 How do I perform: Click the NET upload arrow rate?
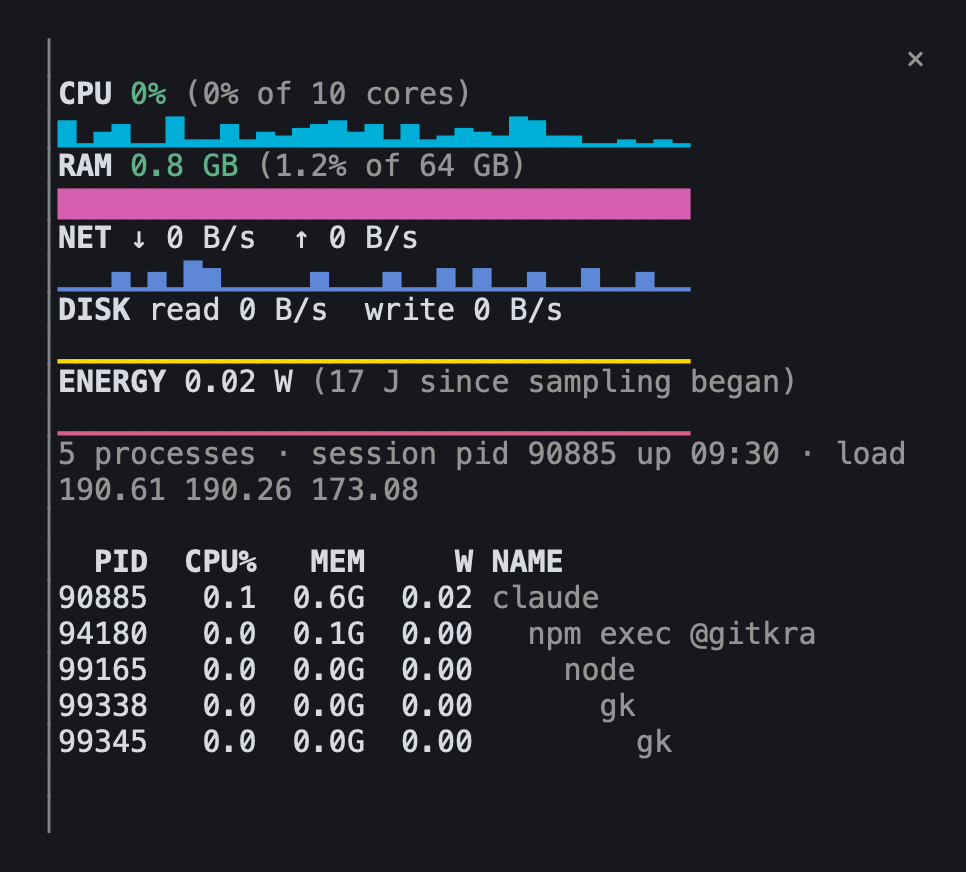(x=355, y=238)
